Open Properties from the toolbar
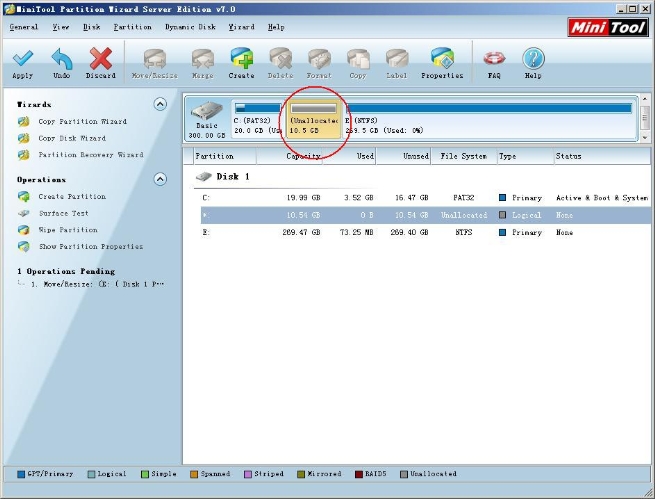Image resolution: width=655 pixels, height=499 pixels. pos(442,58)
